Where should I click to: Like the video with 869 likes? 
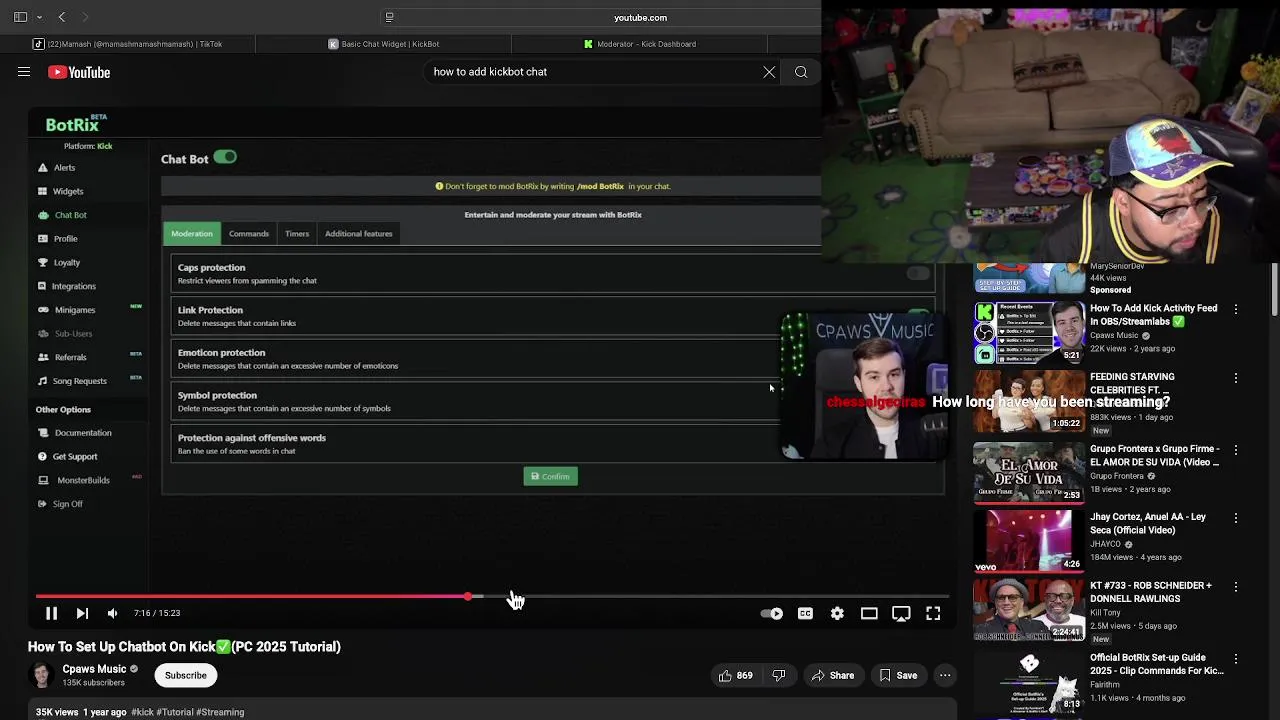[x=736, y=675]
